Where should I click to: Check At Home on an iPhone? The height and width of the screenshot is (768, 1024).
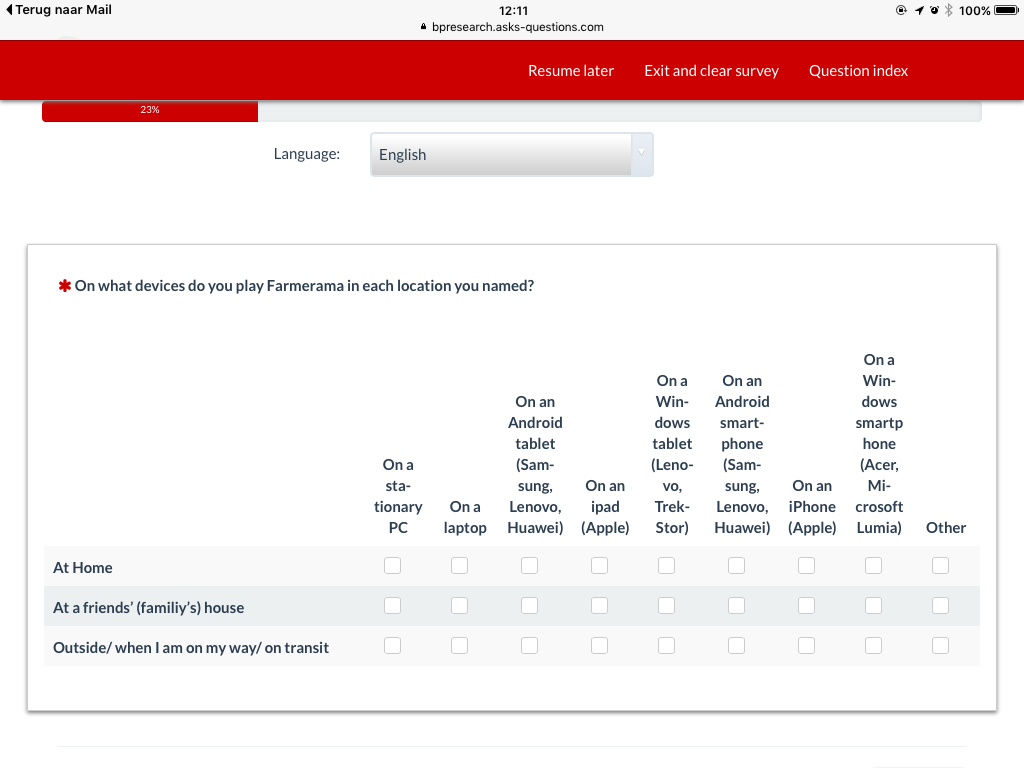(807, 566)
